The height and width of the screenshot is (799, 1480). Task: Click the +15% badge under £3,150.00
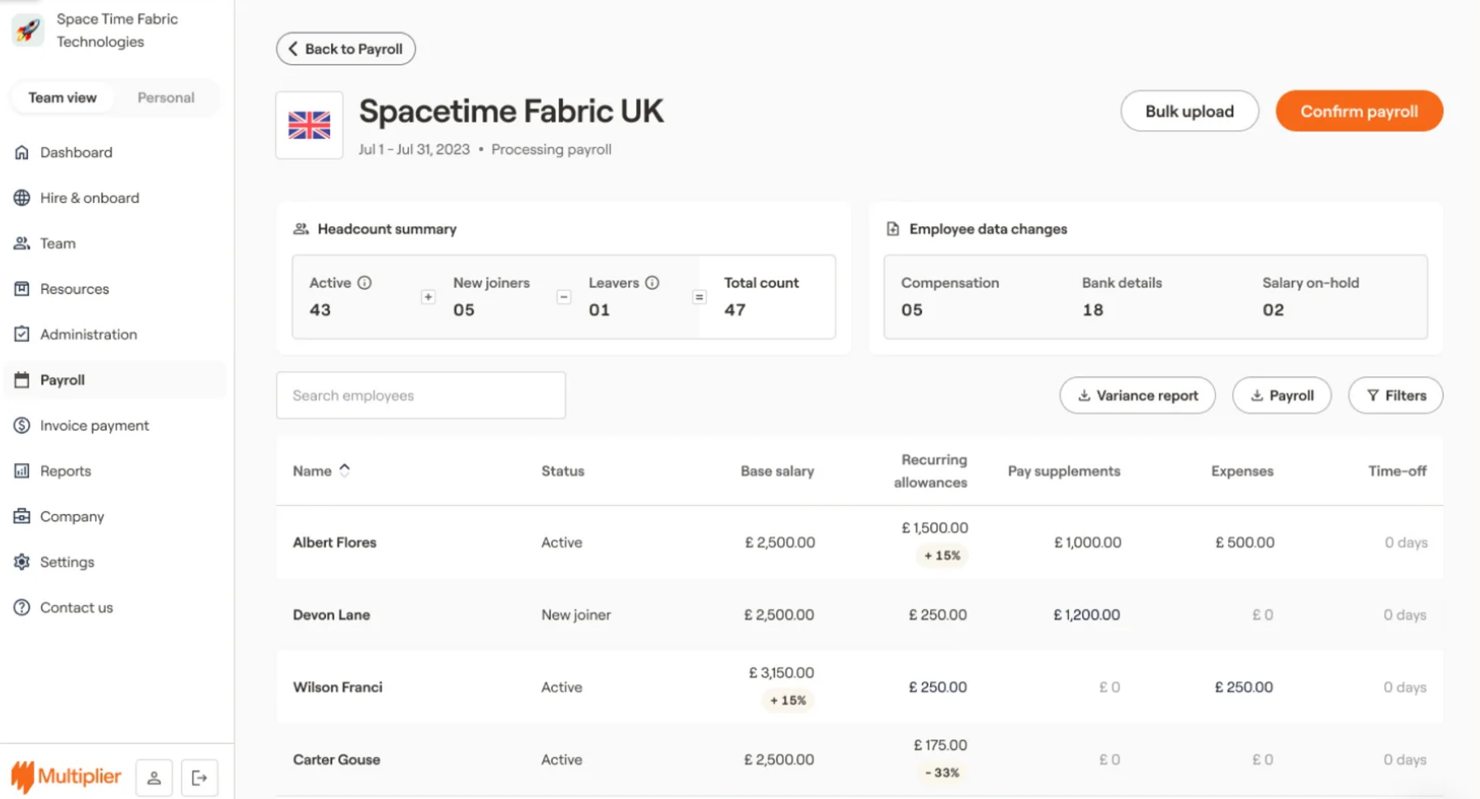pyautogui.click(x=788, y=701)
